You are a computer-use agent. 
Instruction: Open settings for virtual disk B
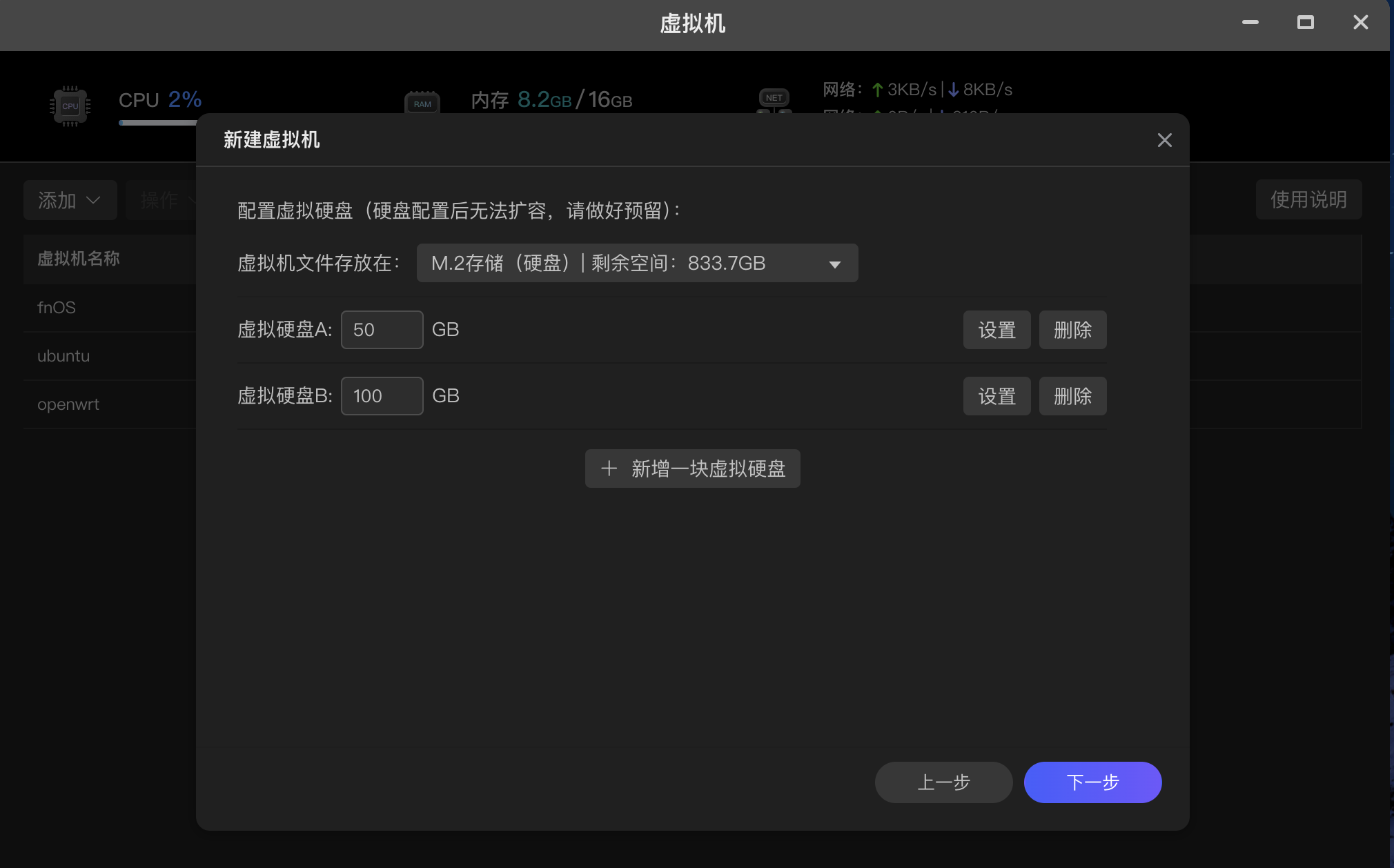coord(996,396)
